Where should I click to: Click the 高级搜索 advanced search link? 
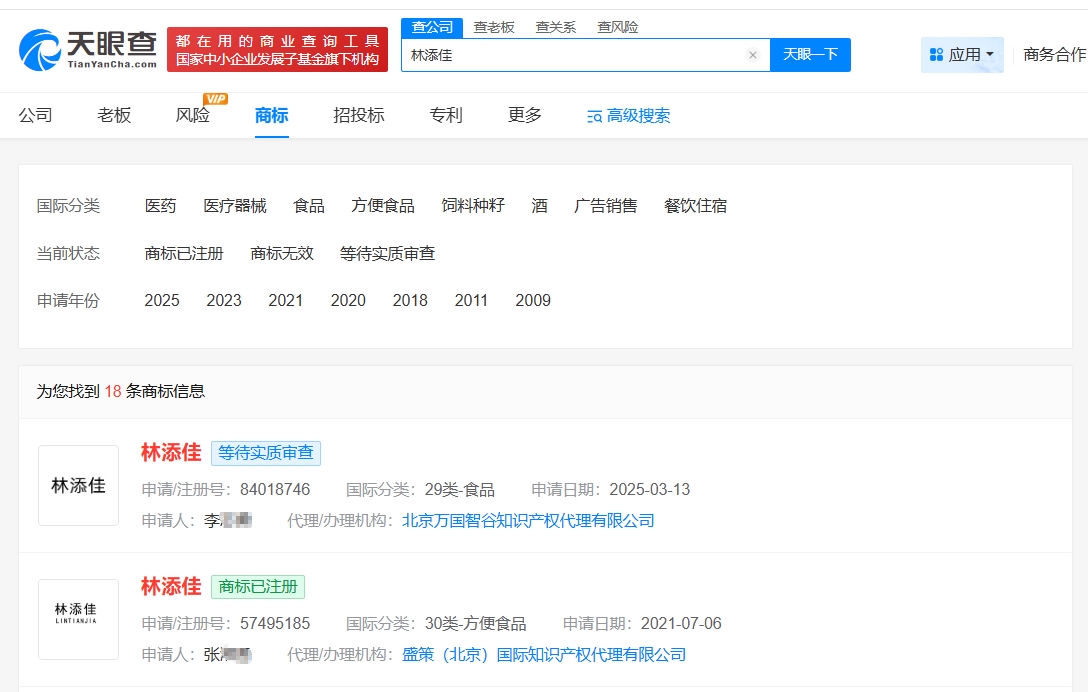tap(629, 116)
